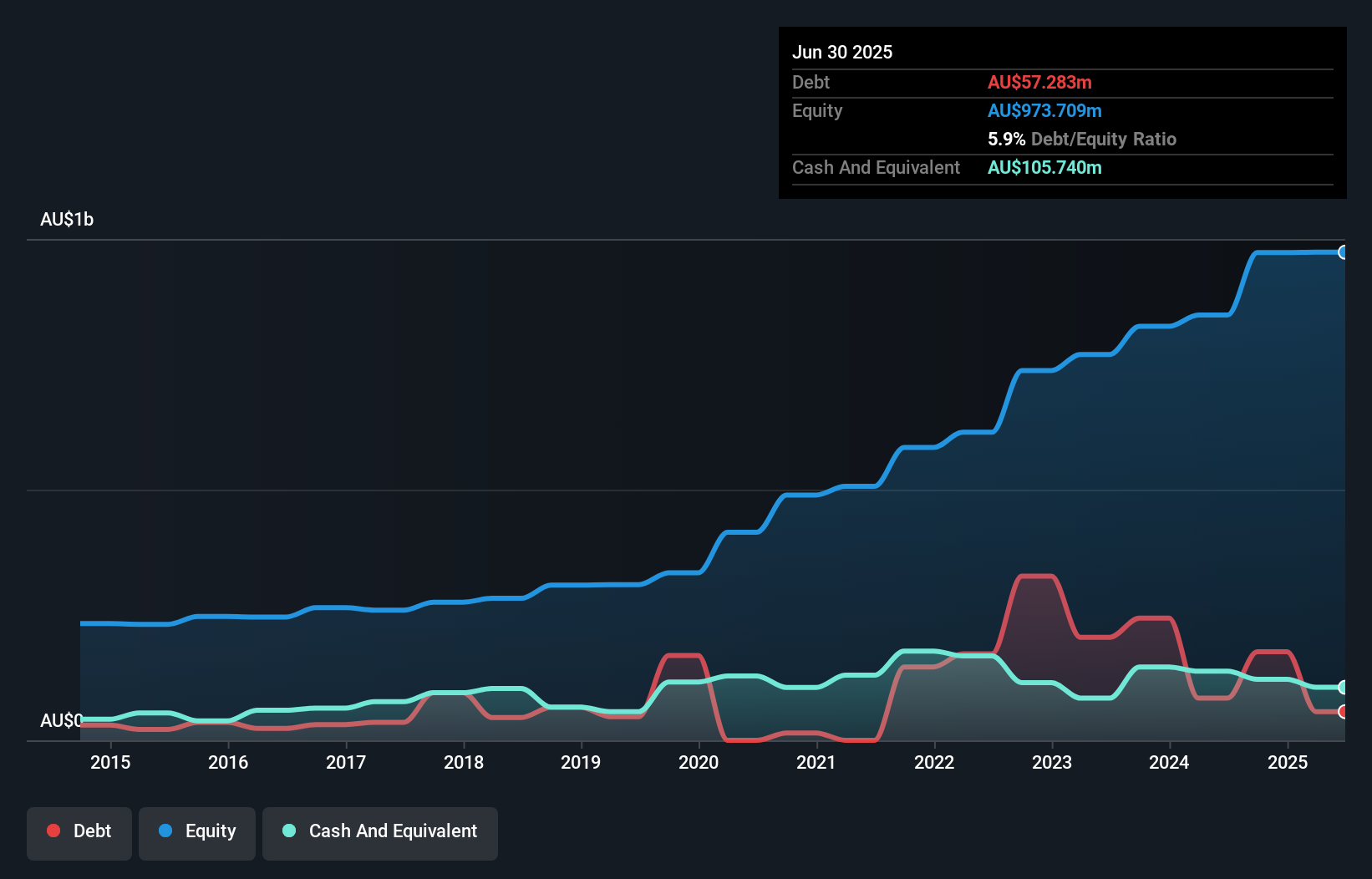Viewport: 1372px width, 879px height.
Task: Select the 2025 year label
Action: (1288, 762)
